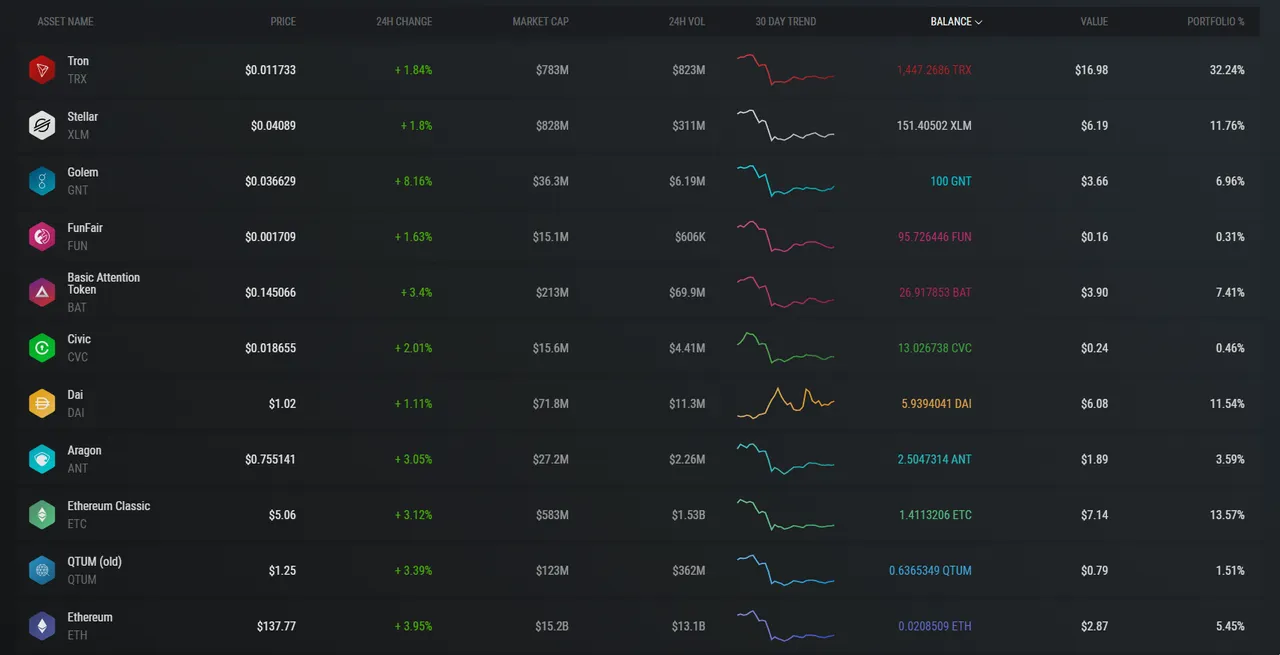1280x655 pixels.
Task: Click the + 8.16% Golem change
Action: 413,181
